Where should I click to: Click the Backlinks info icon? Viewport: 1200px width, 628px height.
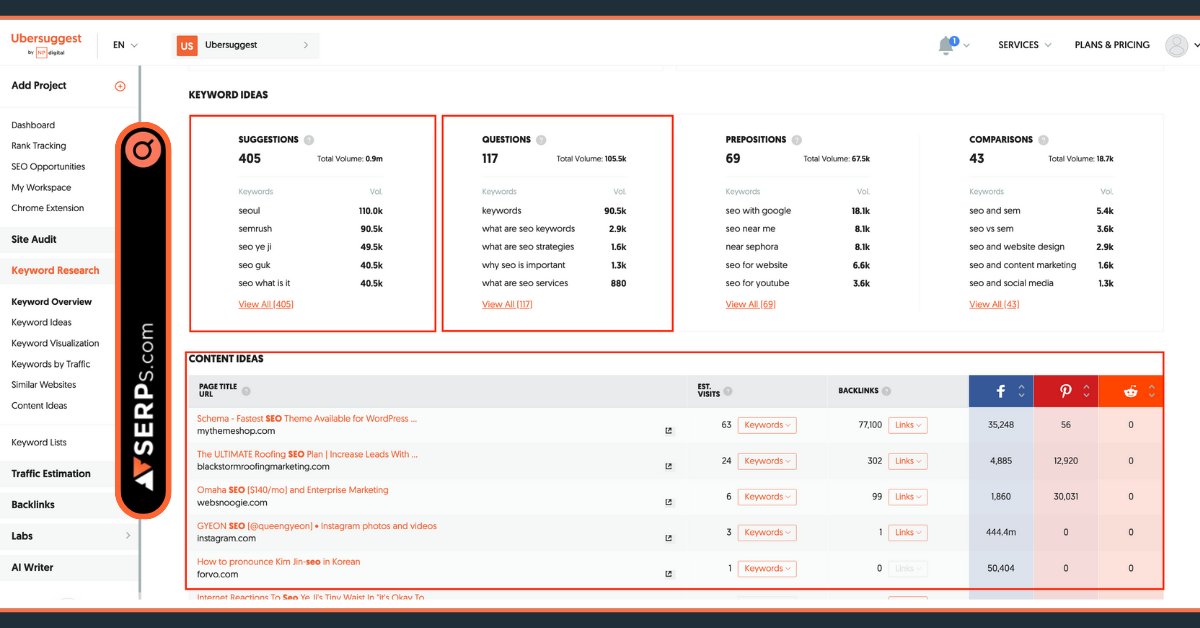(x=887, y=391)
